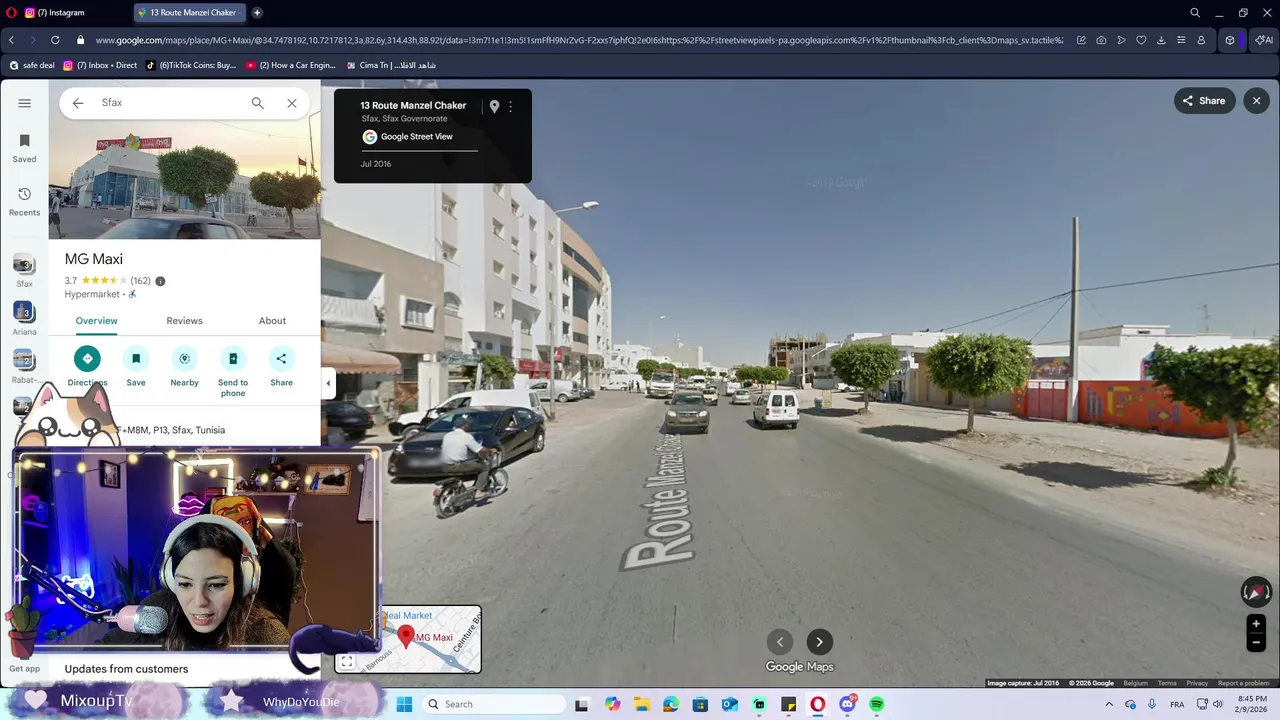
Task: Clear the Sfax search with the X
Action: point(292,103)
